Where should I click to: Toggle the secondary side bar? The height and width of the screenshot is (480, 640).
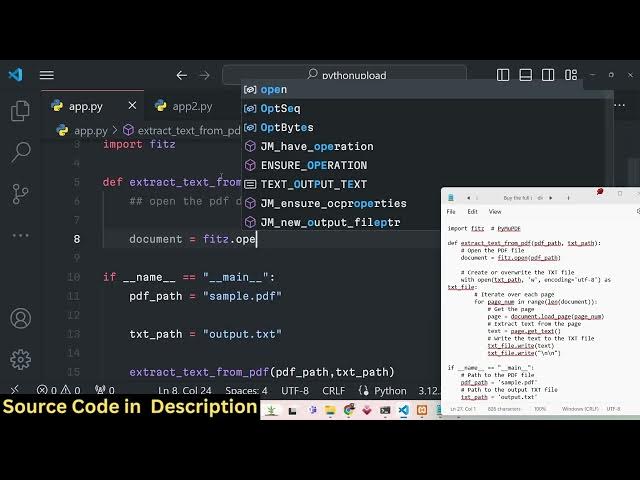548,75
